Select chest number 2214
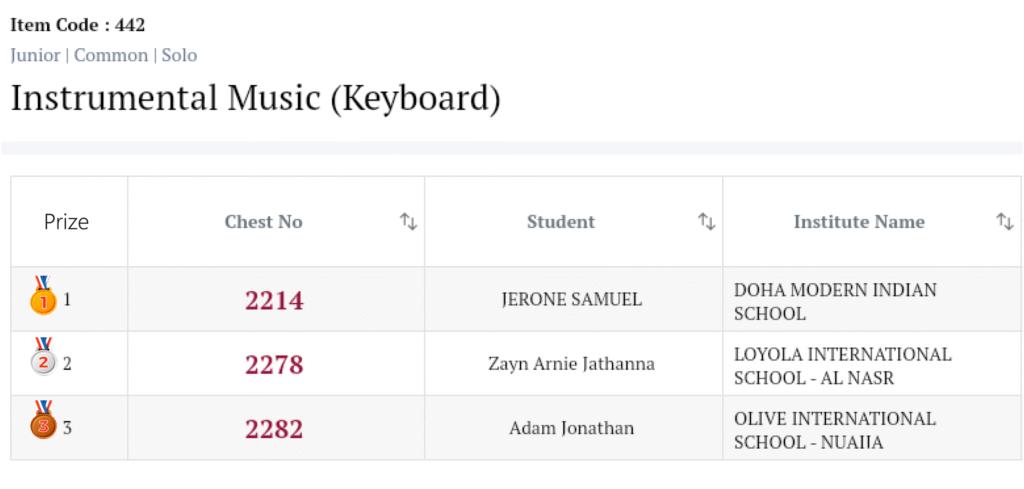 coord(274,300)
